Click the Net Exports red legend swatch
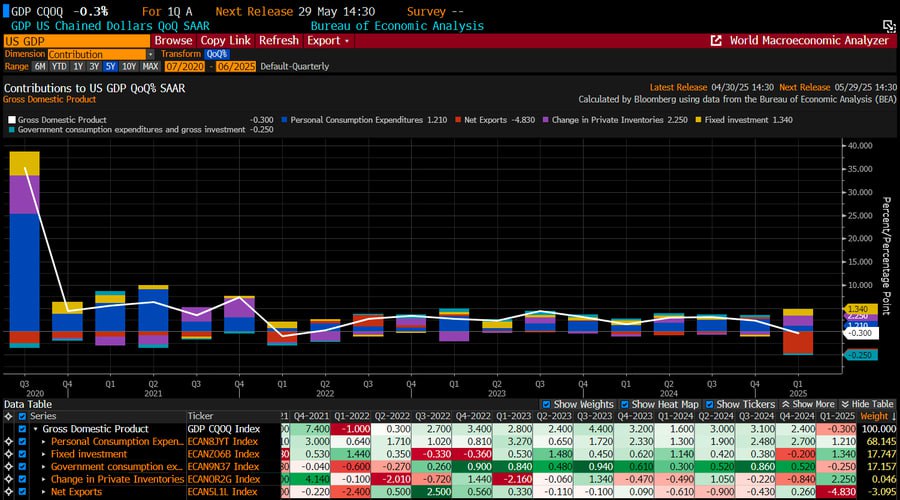Viewport: 900px width, 500px height. click(456, 119)
